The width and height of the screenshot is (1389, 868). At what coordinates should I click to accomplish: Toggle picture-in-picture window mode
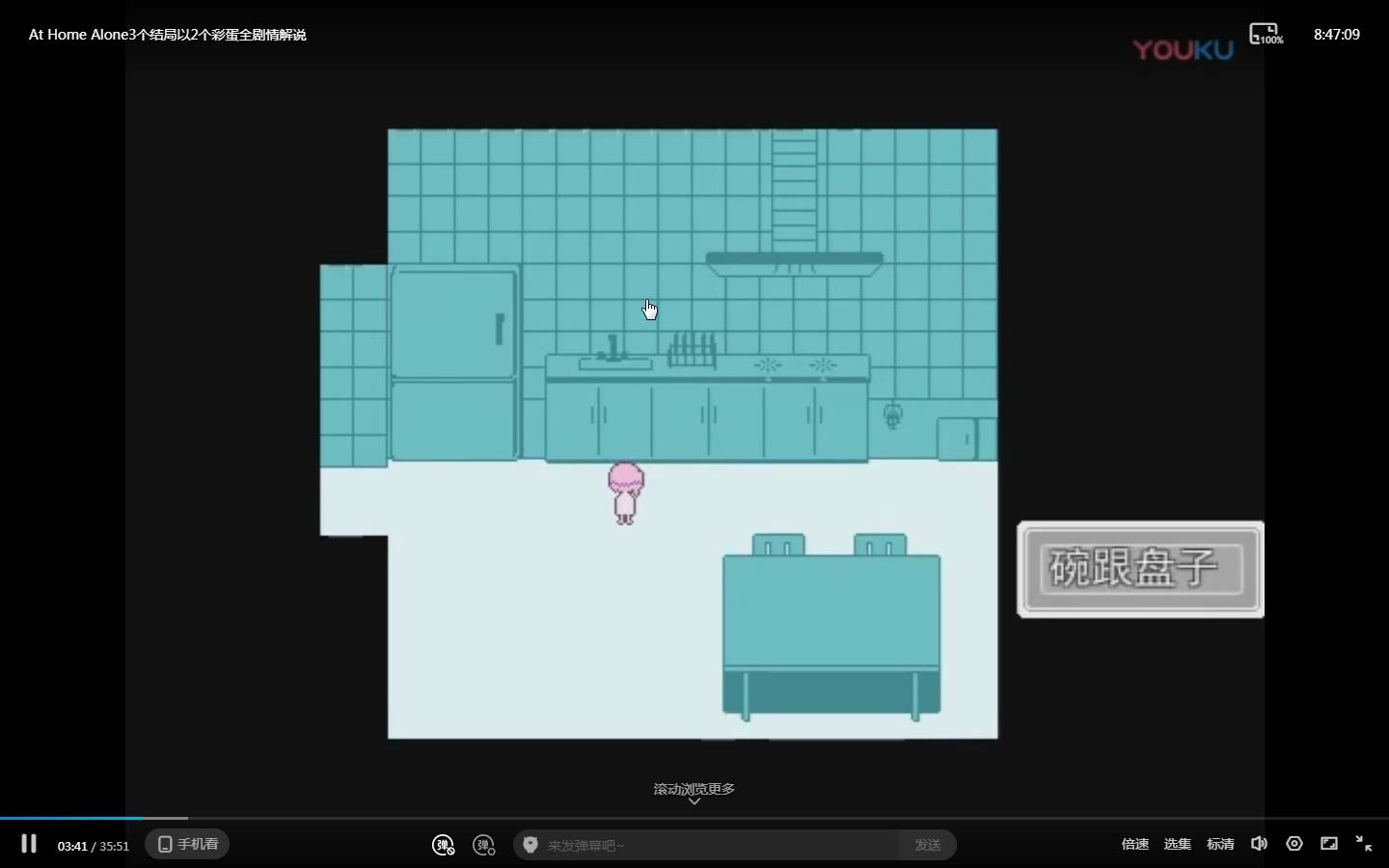tap(1329, 844)
